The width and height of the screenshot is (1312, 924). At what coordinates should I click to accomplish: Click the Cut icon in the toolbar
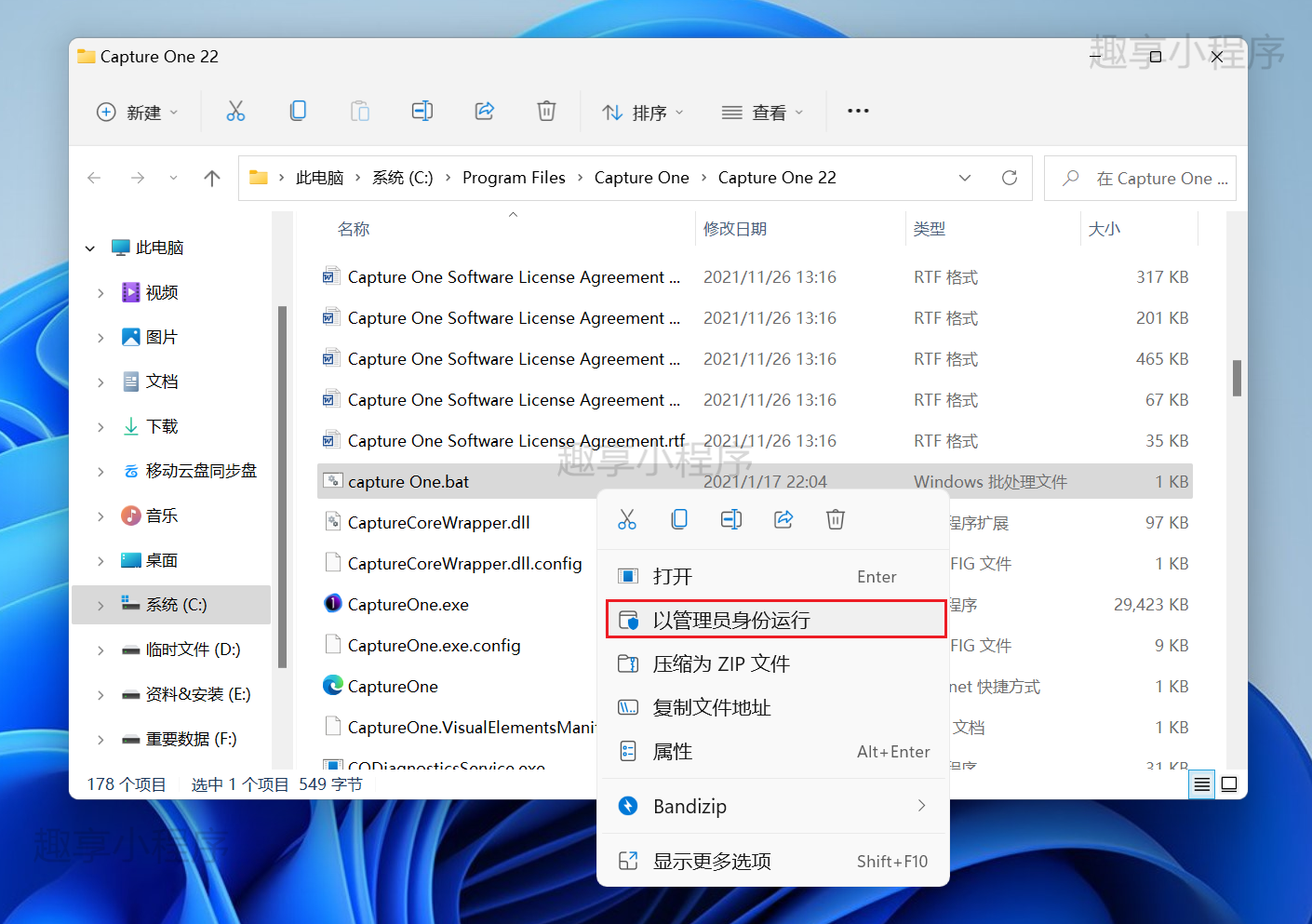(x=236, y=112)
